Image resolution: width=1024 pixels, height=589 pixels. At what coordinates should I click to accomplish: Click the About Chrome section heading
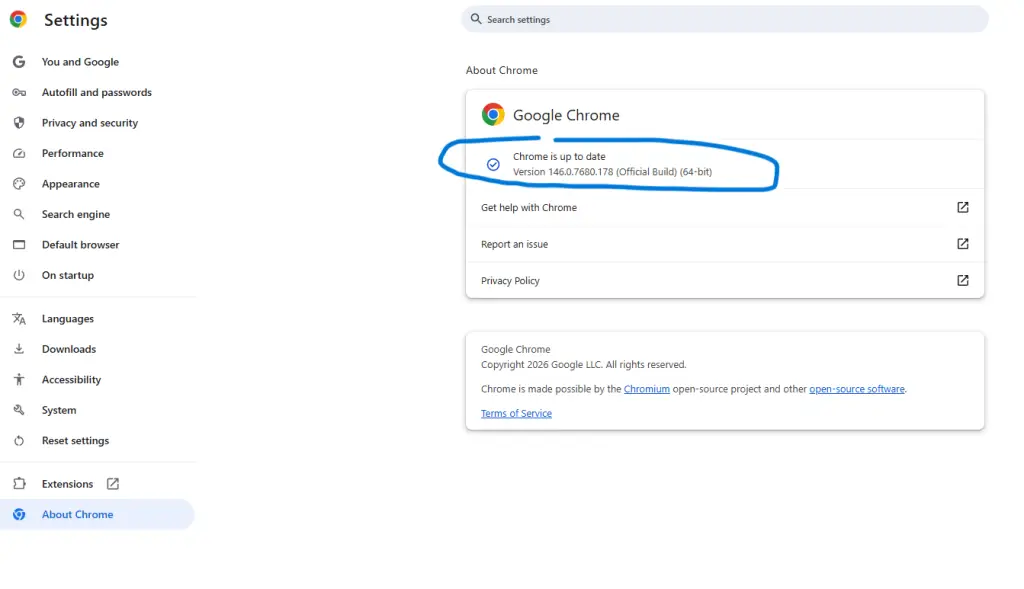point(502,70)
